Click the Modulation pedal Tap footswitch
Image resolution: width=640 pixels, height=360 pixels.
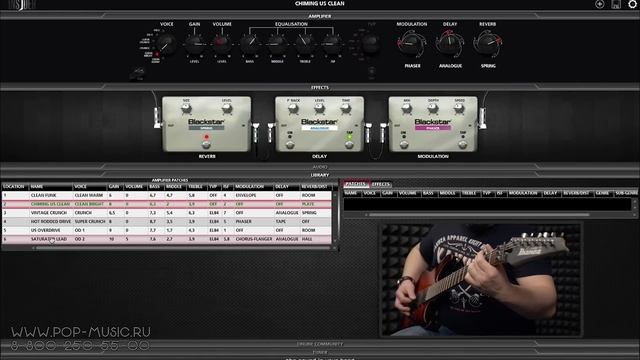pyautogui.click(x=463, y=145)
